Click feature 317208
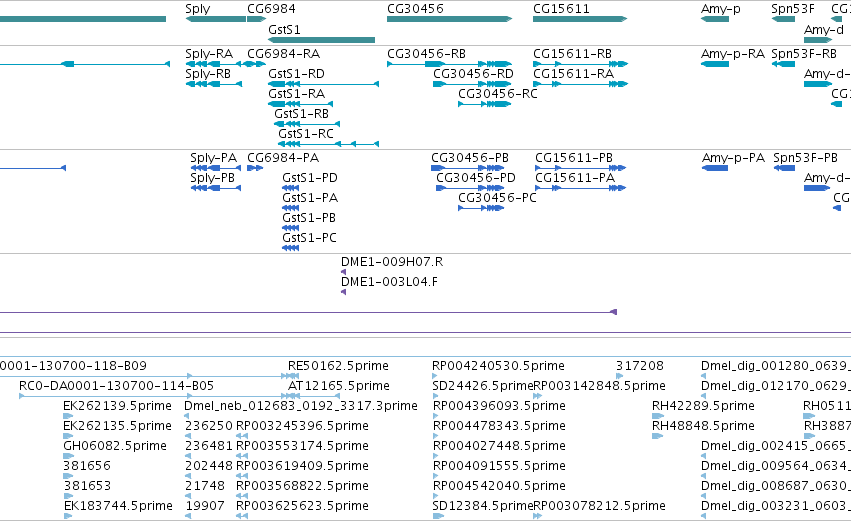 640,366
